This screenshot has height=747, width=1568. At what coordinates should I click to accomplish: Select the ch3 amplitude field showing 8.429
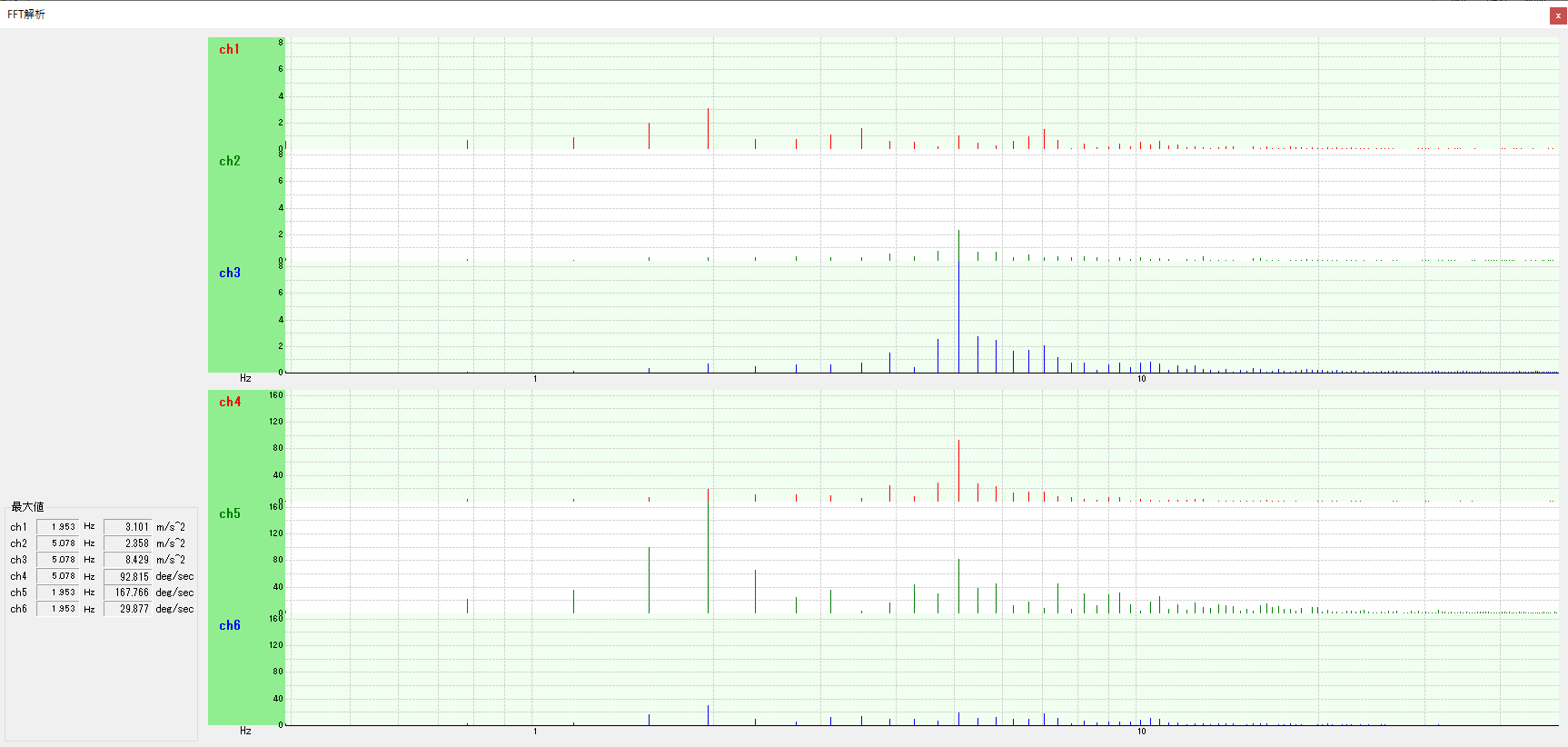point(127,560)
